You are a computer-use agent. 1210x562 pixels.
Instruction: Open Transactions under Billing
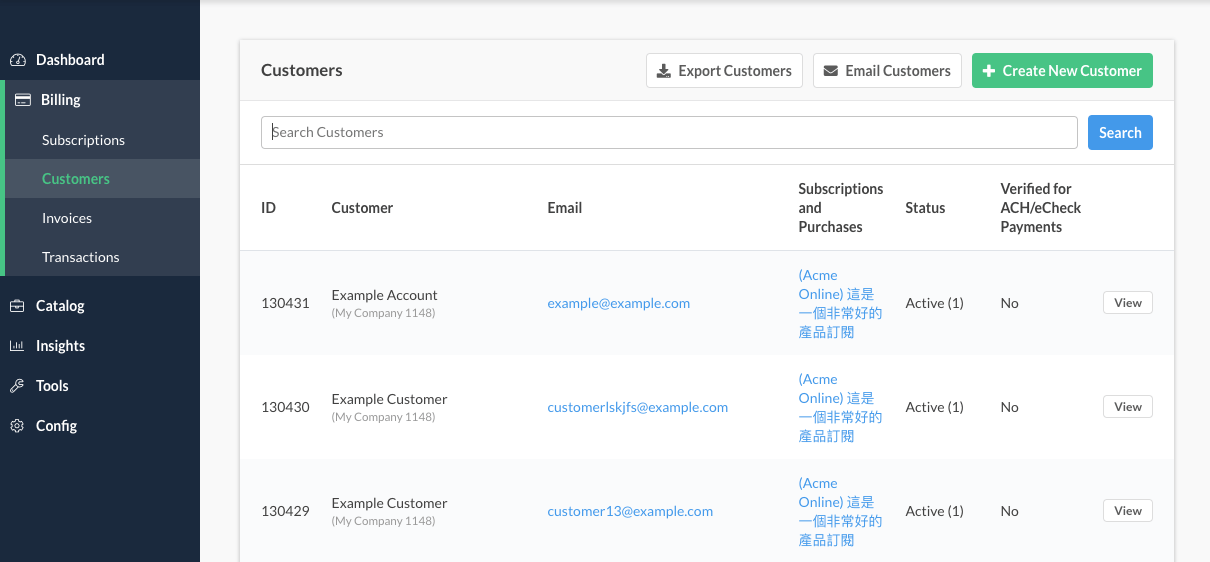80,257
